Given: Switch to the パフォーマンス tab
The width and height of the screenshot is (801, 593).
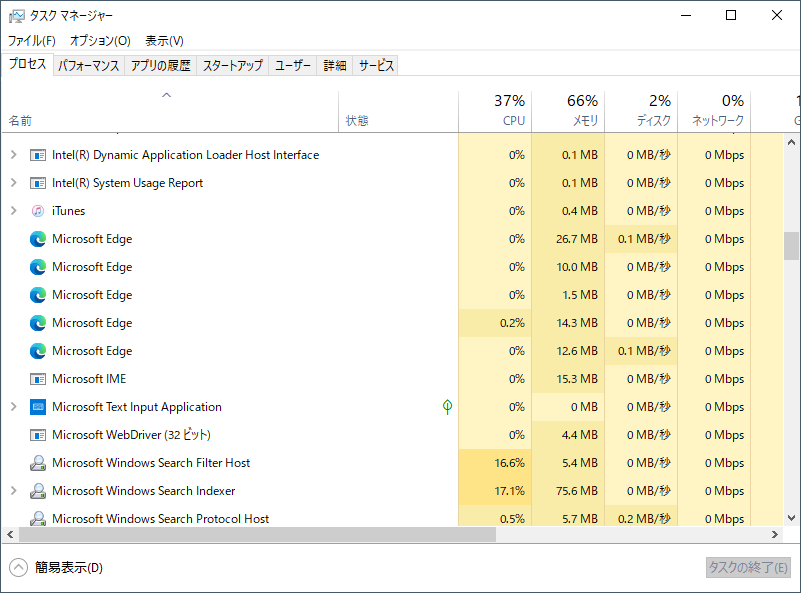Looking at the screenshot, I should click(88, 65).
